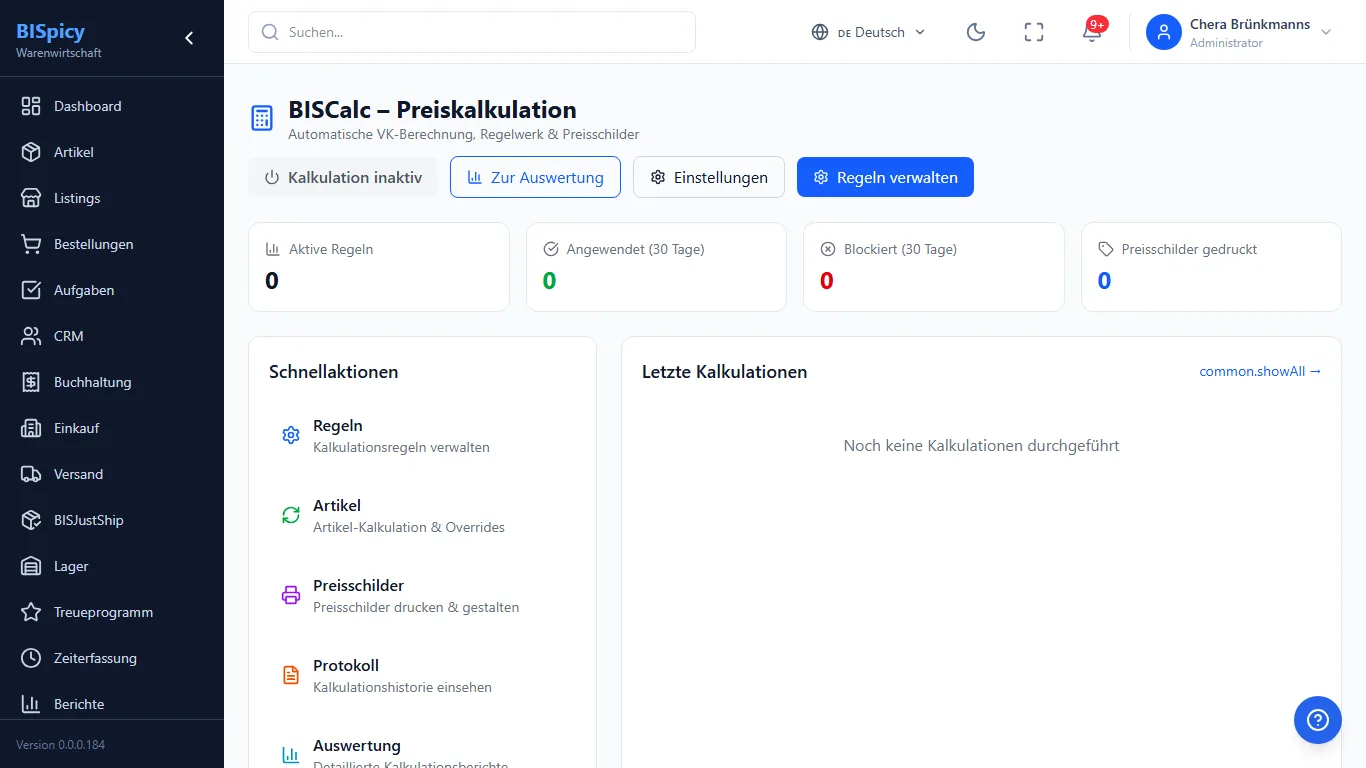Open the help question mark button

(x=1318, y=720)
